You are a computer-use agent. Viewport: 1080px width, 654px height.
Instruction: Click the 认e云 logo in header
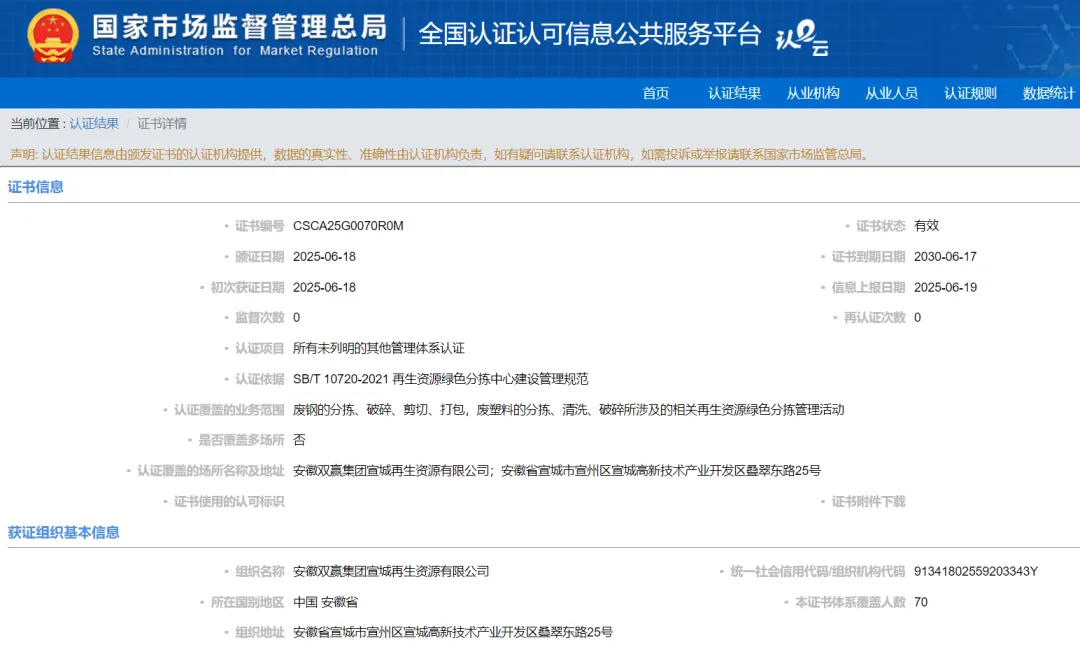802,37
